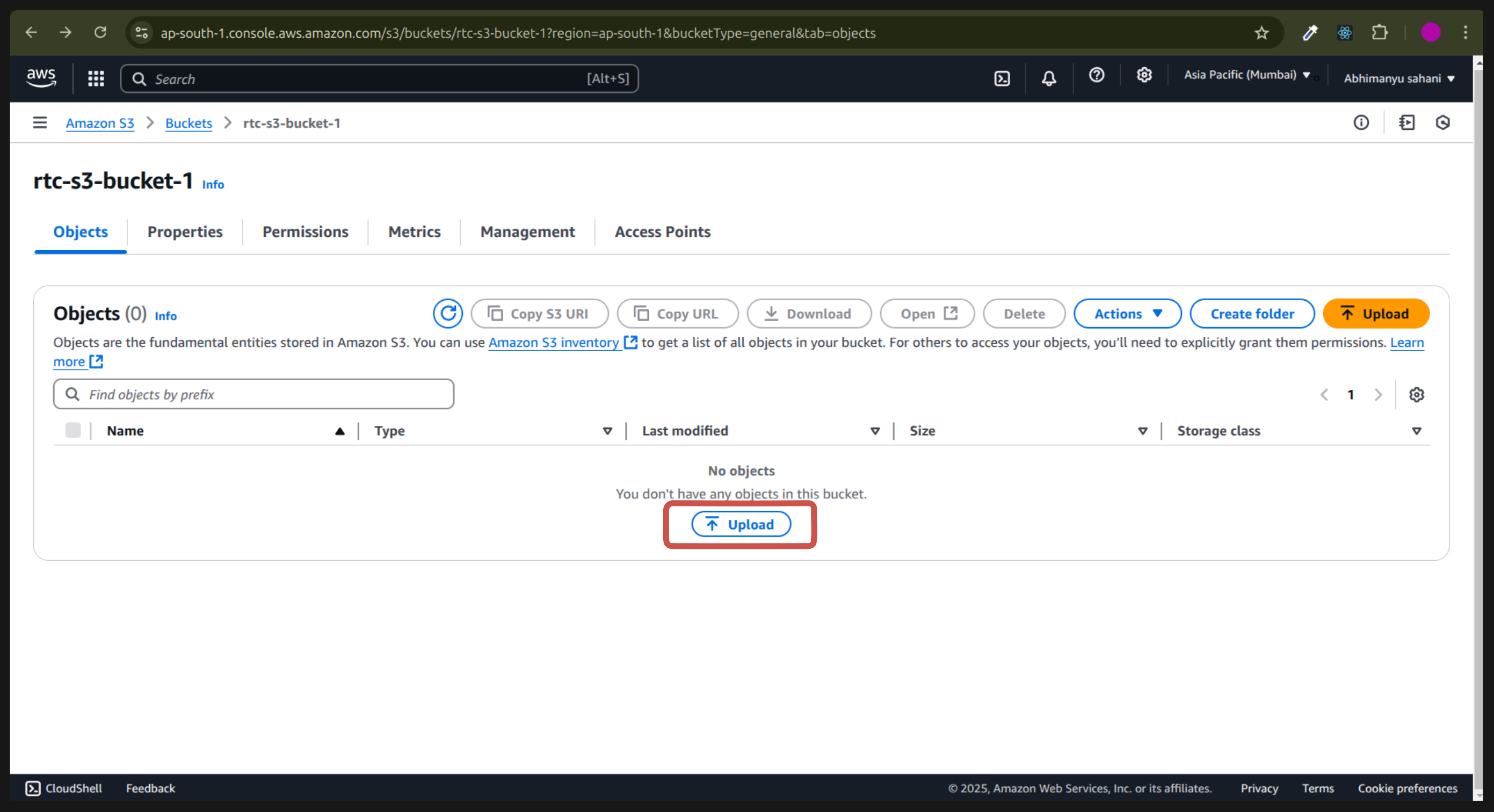Click the Copy URL button
This screenshot has height=812, width=1494.
click(x=677, y=314)
